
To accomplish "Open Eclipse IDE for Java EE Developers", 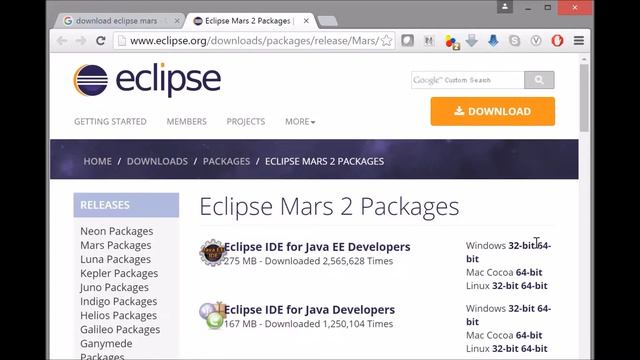I will pyautogui.click(x=317, y=247).
